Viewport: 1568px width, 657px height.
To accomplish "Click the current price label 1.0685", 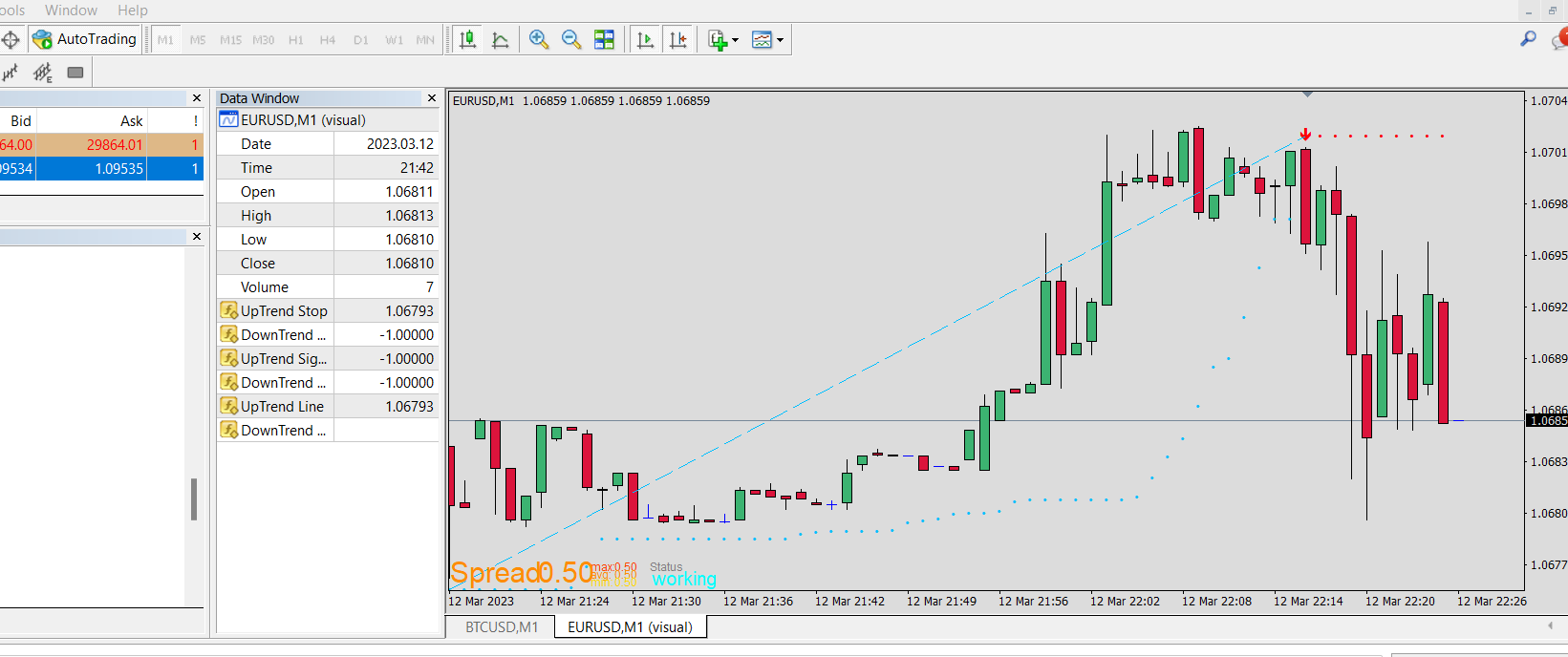I will point(1547,420).
